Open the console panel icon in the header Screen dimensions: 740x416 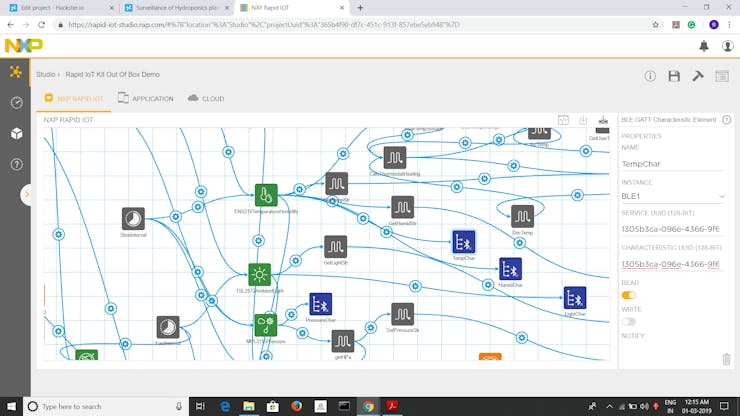pyautogui.click(x=722, y=76)
